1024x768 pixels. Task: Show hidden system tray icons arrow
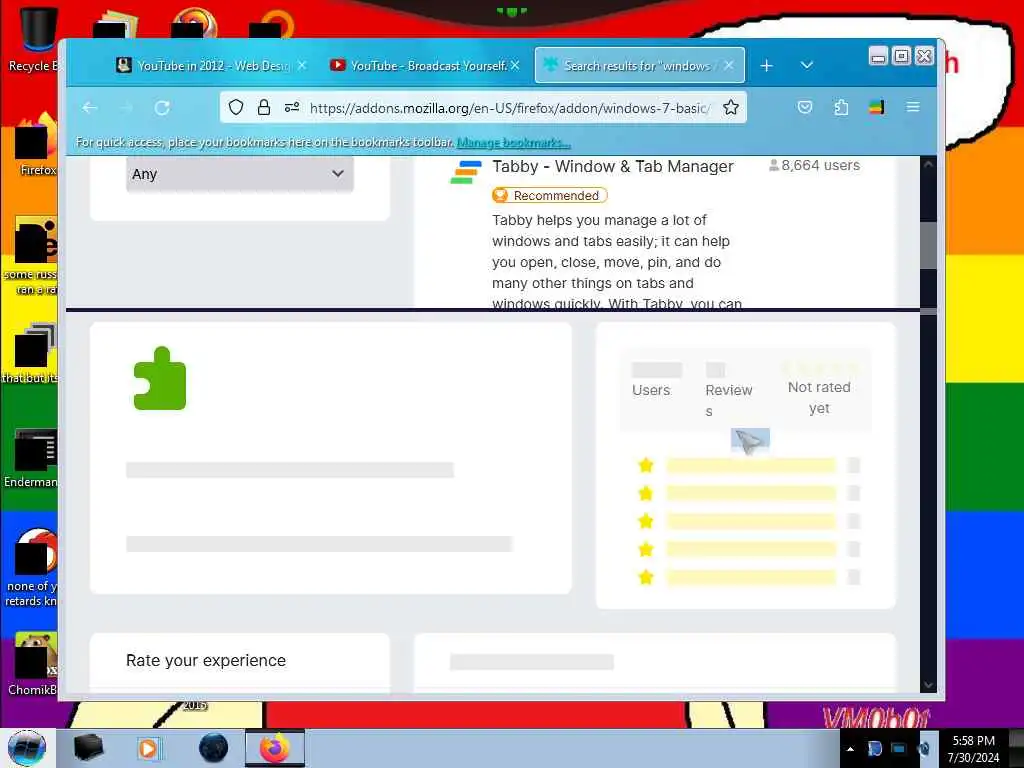point(850,749)
